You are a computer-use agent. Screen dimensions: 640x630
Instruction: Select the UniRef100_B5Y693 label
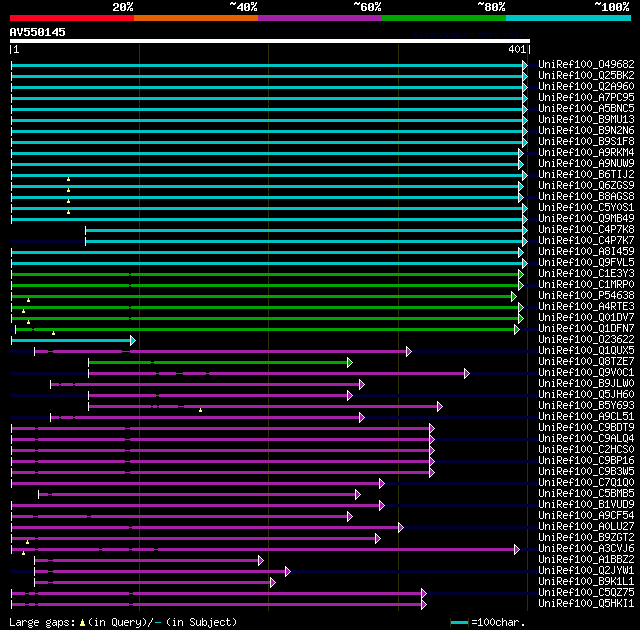click(586, 406)
